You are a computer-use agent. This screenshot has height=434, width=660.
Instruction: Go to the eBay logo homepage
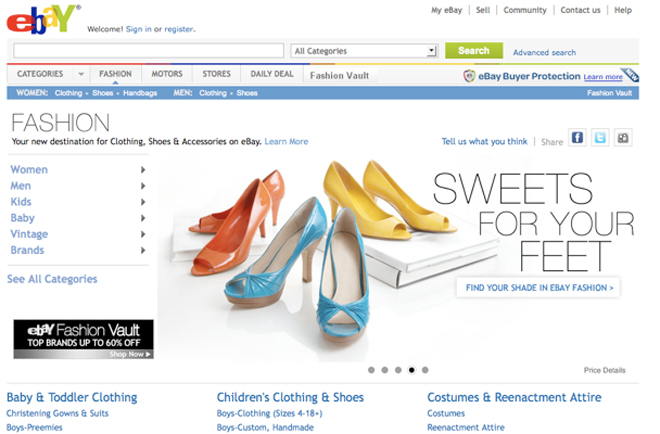43,19
